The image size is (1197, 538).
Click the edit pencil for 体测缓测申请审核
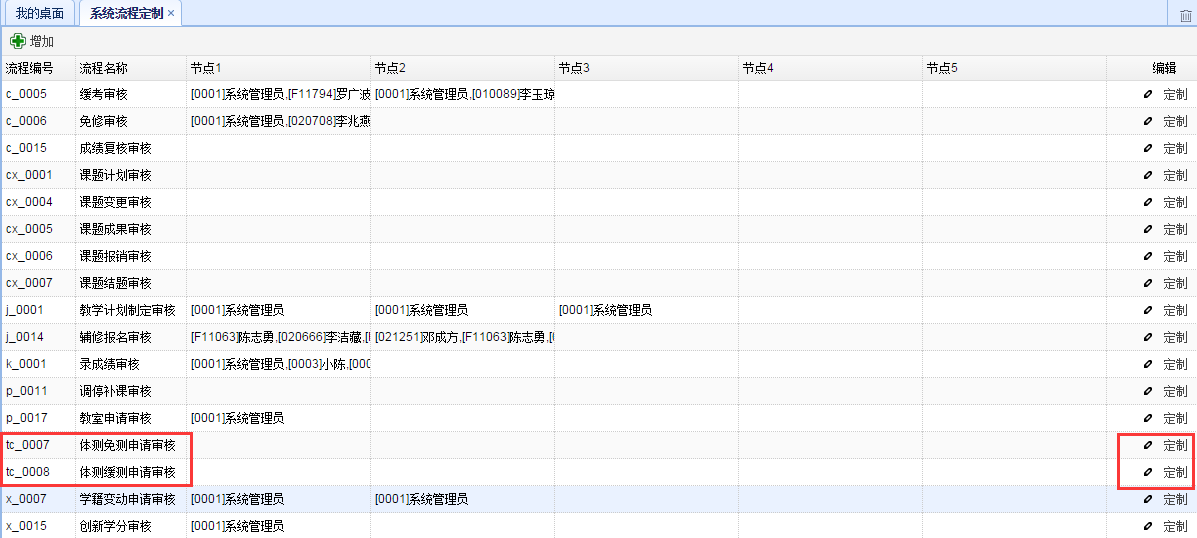tap(1148, 473)
